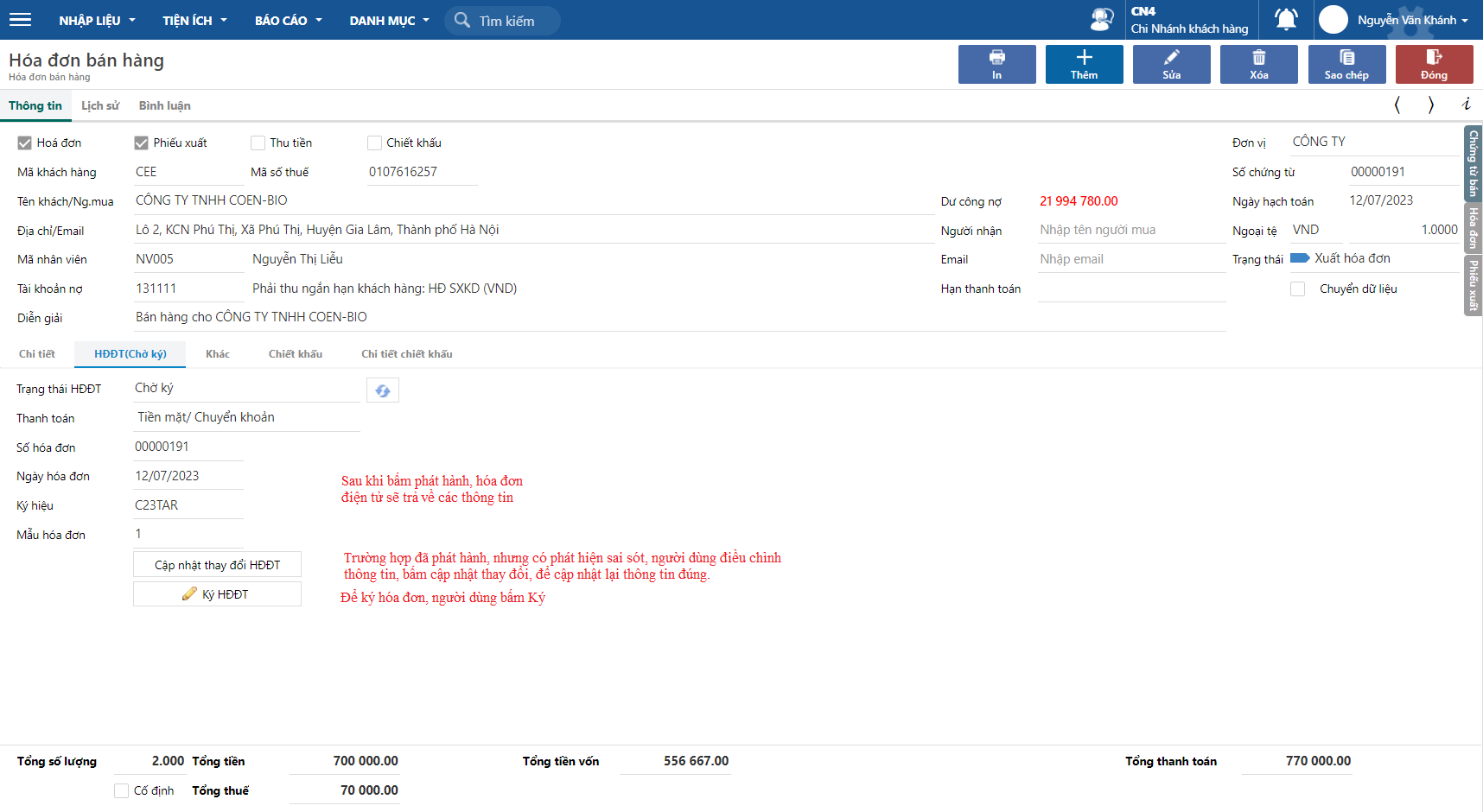Expand the NHẬP LIỆU menu

coord(97,21)
